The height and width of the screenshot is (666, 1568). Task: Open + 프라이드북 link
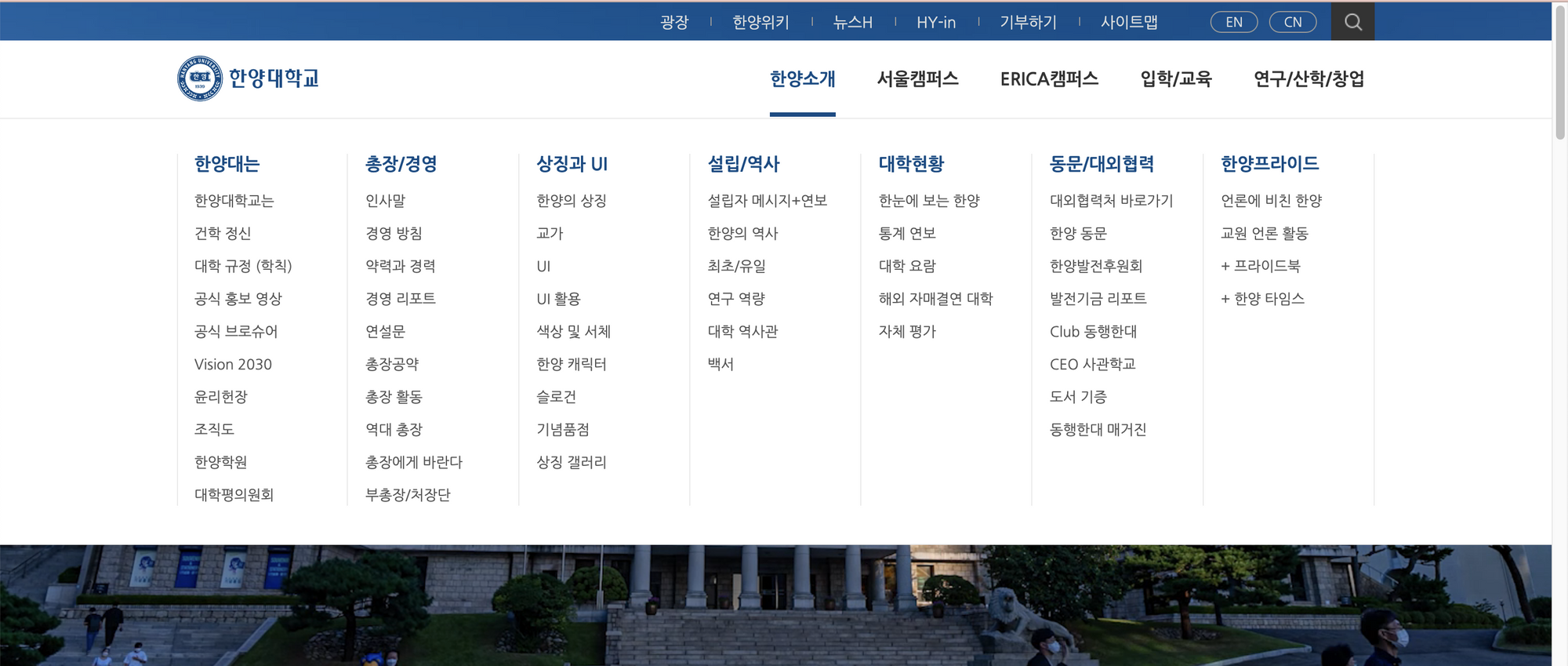(x=1261, y=266)
